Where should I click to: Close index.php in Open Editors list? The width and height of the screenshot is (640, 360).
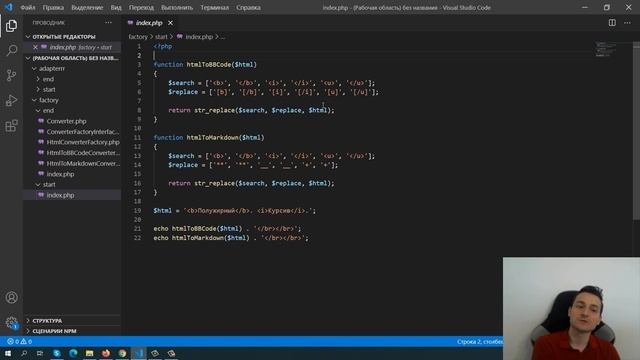(x=35, y=47)
